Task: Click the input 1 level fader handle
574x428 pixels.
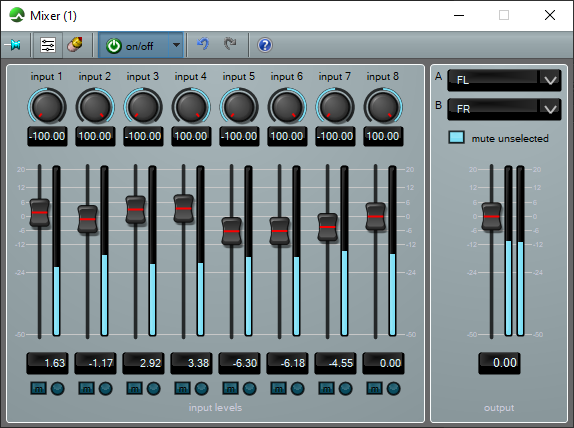Action: [x=40, y=213]
